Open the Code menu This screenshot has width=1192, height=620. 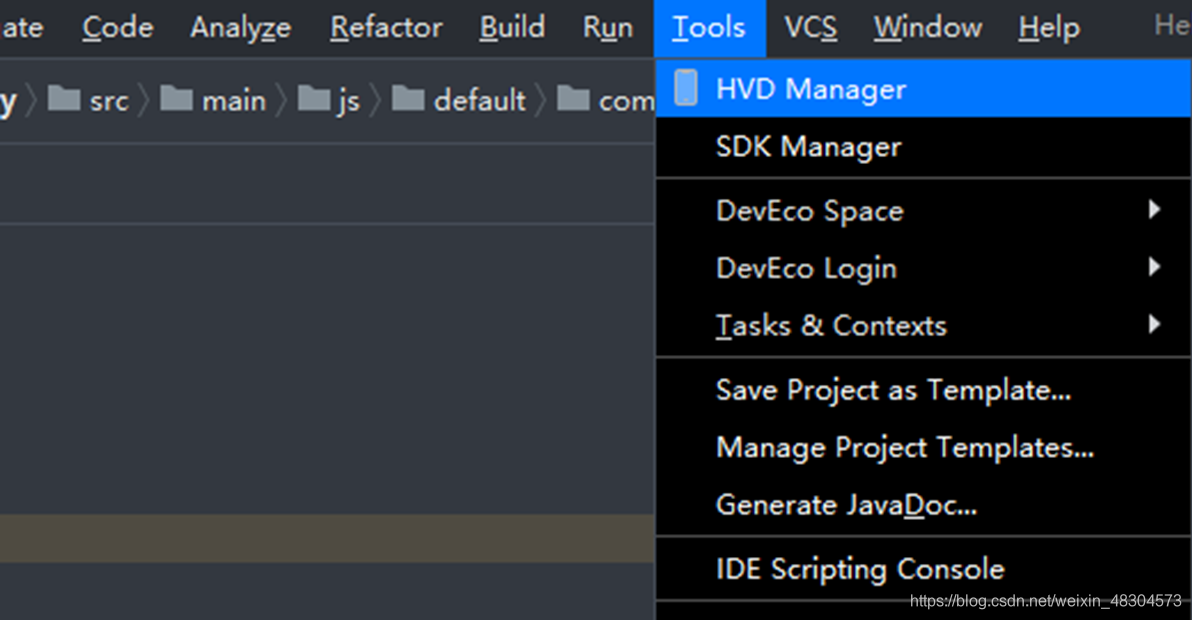pyautogui.click(x=118, y=28)
